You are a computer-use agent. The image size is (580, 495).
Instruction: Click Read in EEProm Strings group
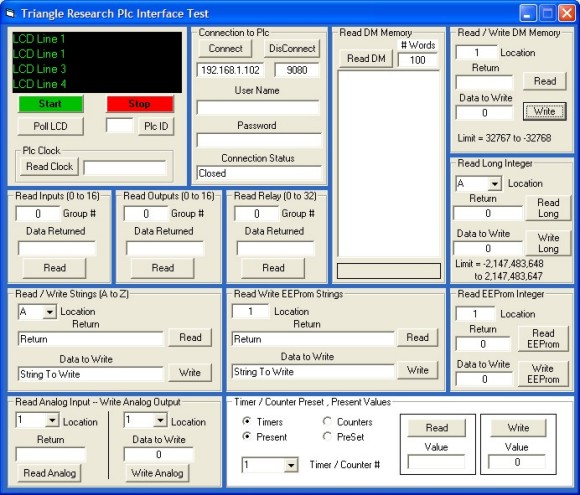pyautogui.click(x=417, y=337)
